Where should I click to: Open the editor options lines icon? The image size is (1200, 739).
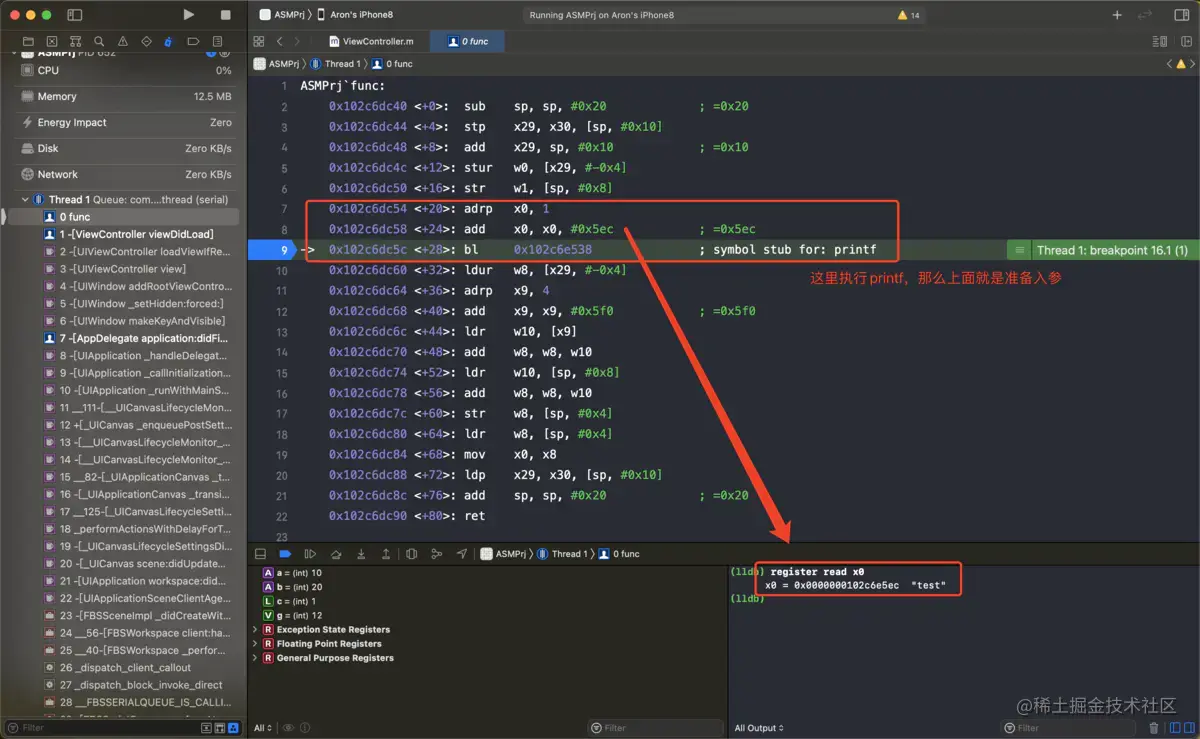click(x=1159, y=41)
